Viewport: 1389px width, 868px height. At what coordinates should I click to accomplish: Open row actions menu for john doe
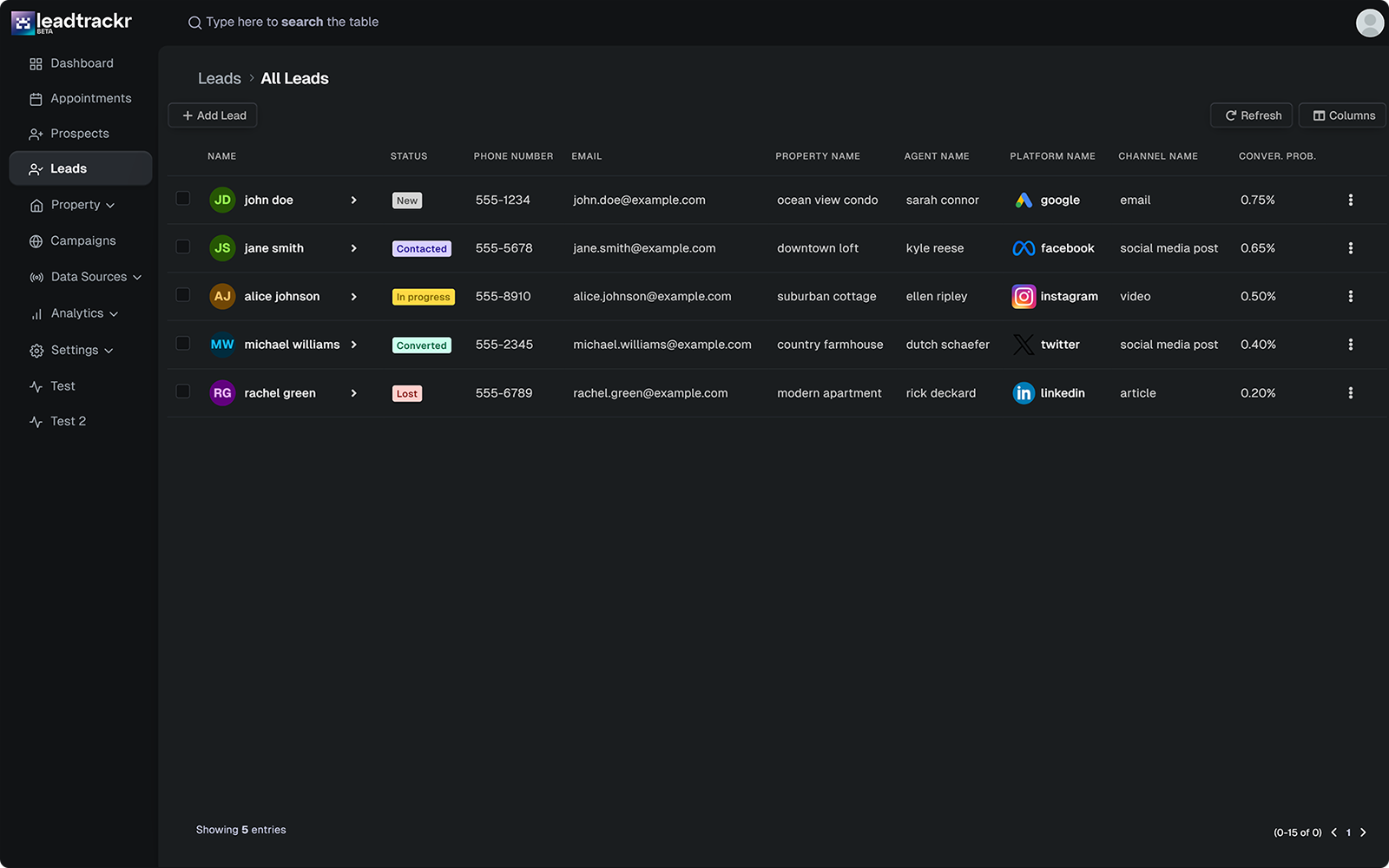(x=1350, y=200)
